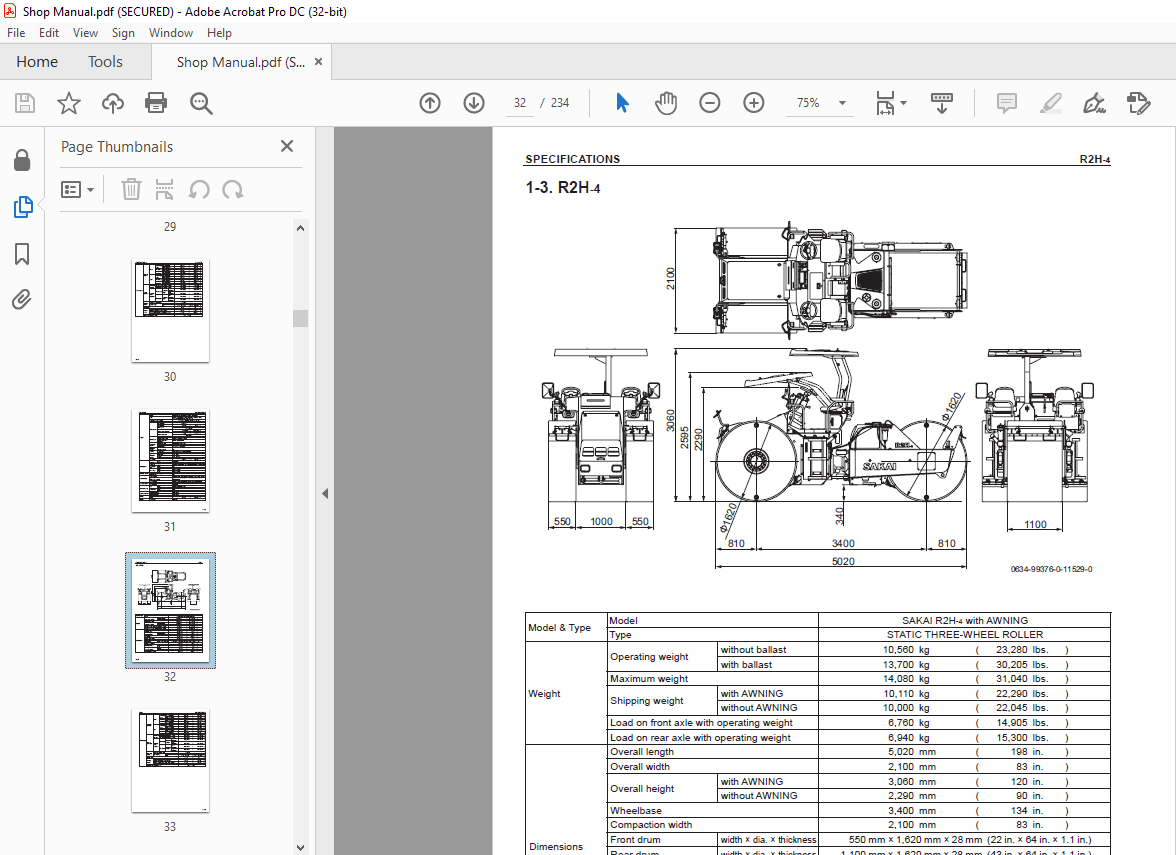Image resolution: width=1176 pixels, height=855 pixels.
Task: Click the Save file icon
Action: [x=25, y=103]
